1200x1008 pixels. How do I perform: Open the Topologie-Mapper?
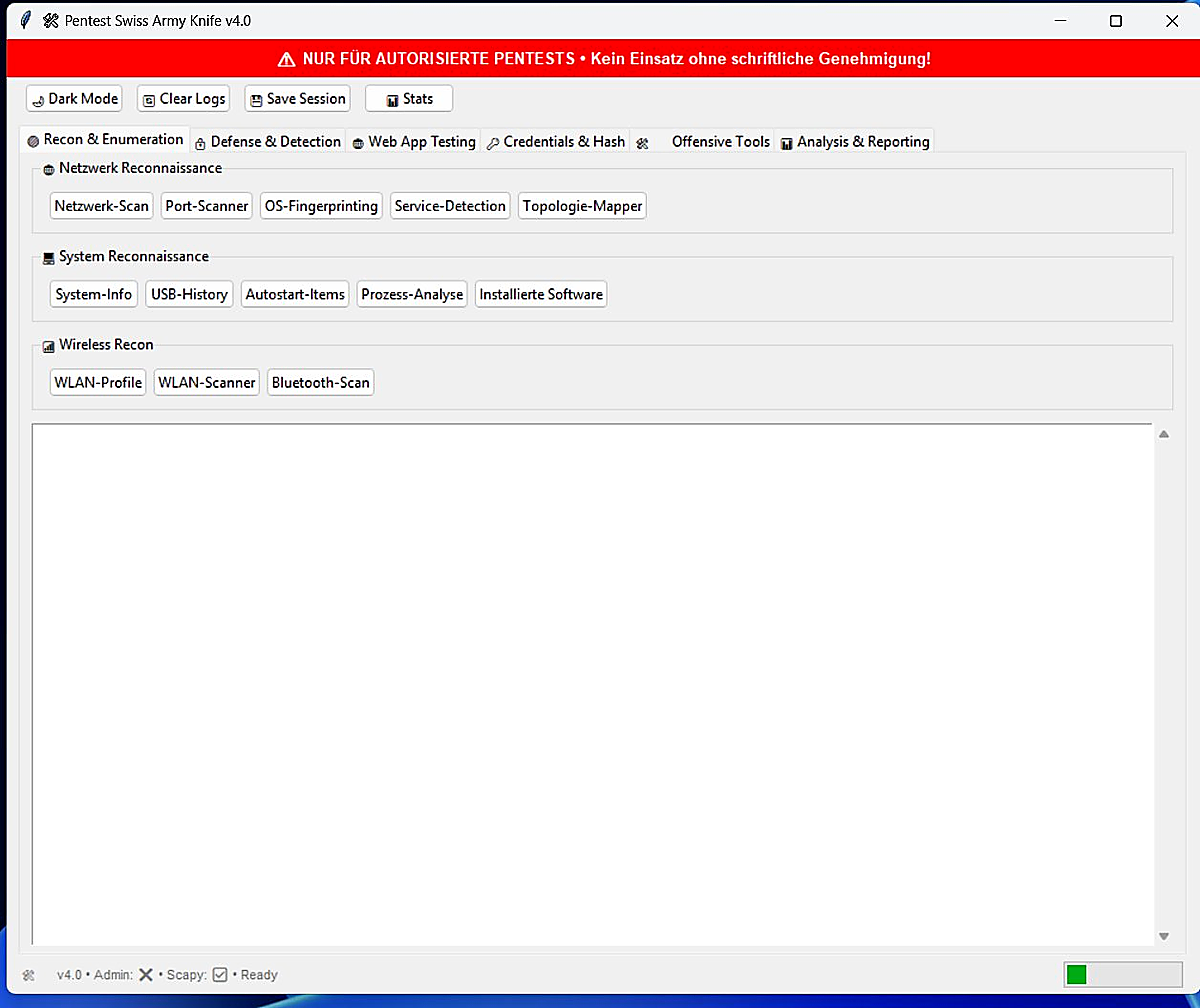click(582, 206)
